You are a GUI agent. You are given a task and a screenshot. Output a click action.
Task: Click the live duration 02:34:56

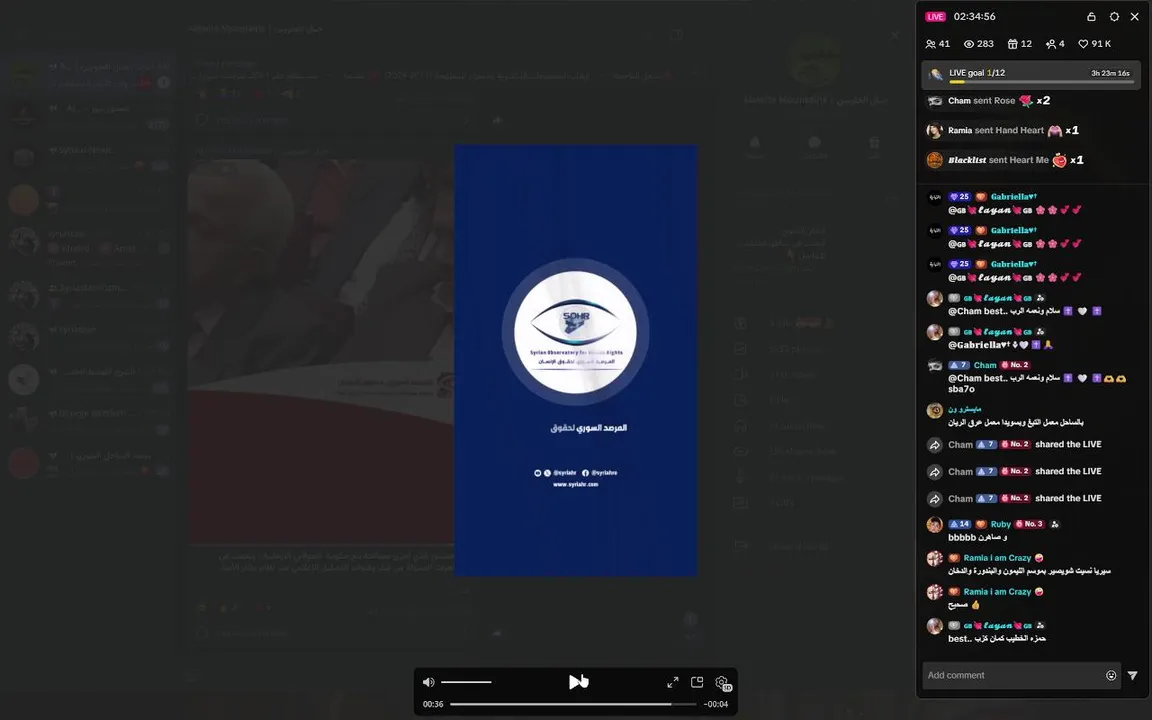coord(974,16)
